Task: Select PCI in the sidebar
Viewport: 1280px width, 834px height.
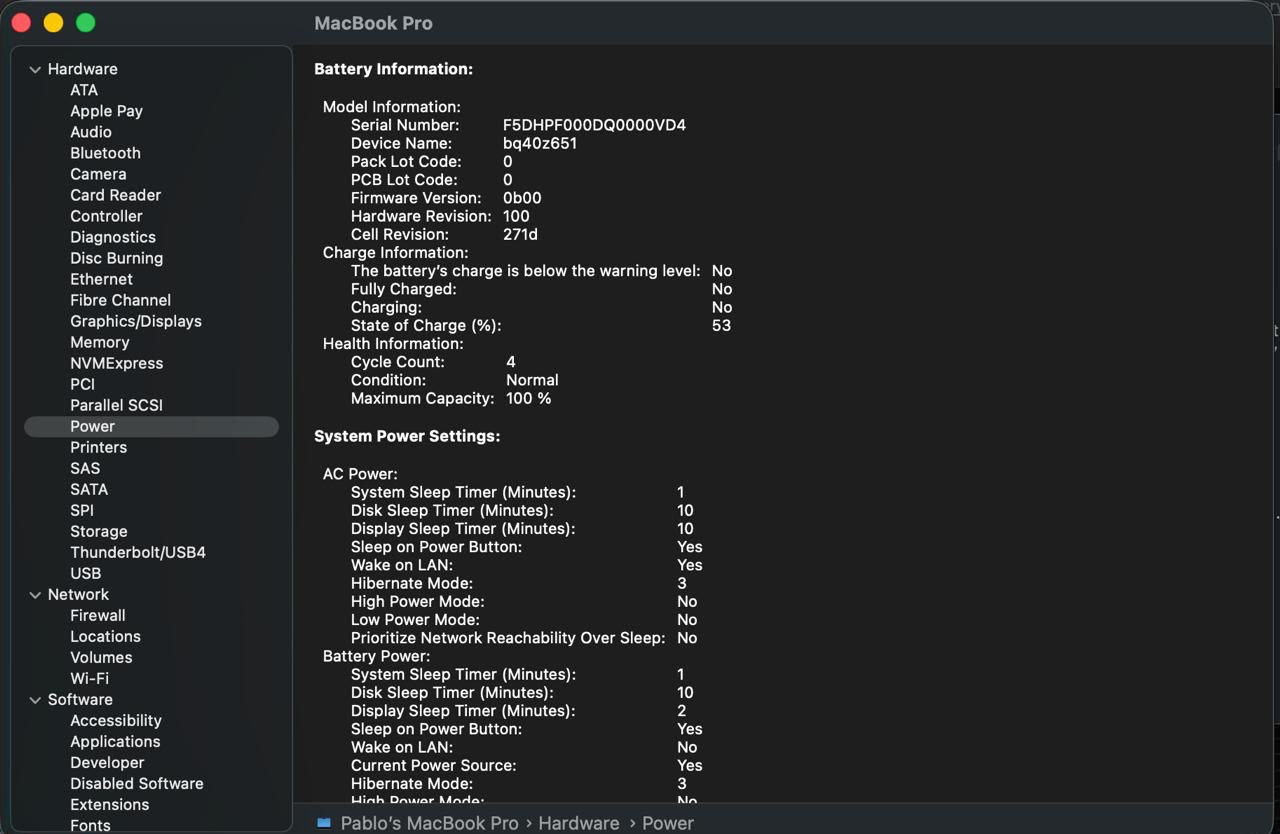Action: pyautogui.click(x=82, y=384)
